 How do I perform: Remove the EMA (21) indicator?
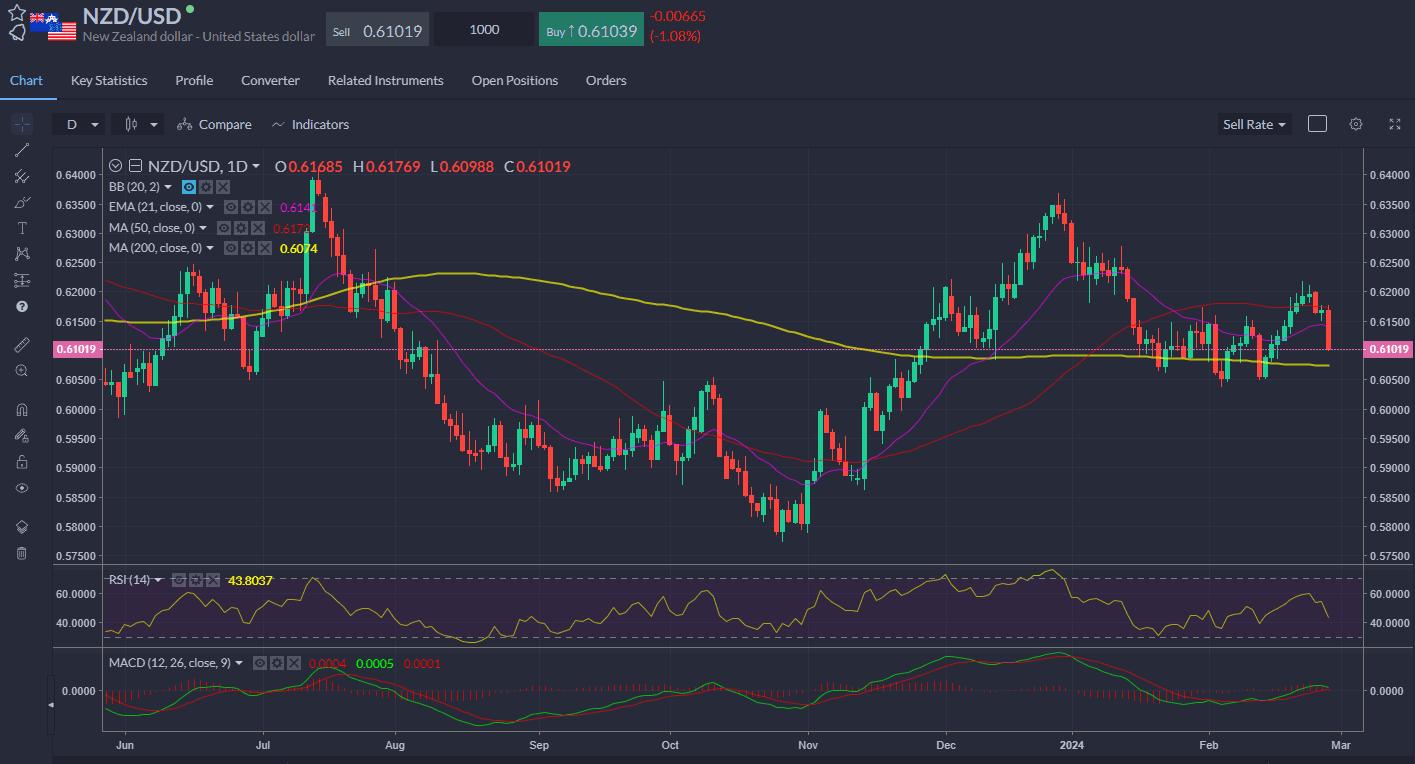tap(264, 207)
